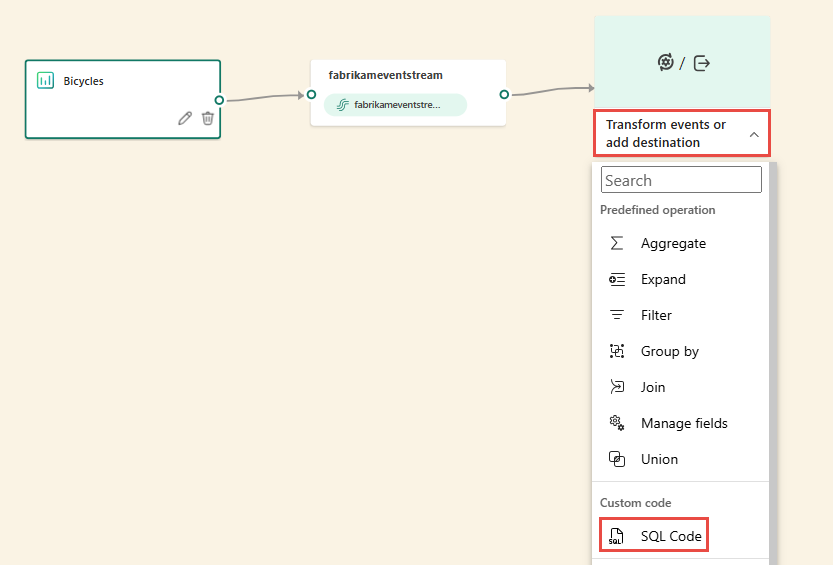Click the Bicycles source chart icon
Viewport: 833px width, 565px height.
[x=45, y=81]
